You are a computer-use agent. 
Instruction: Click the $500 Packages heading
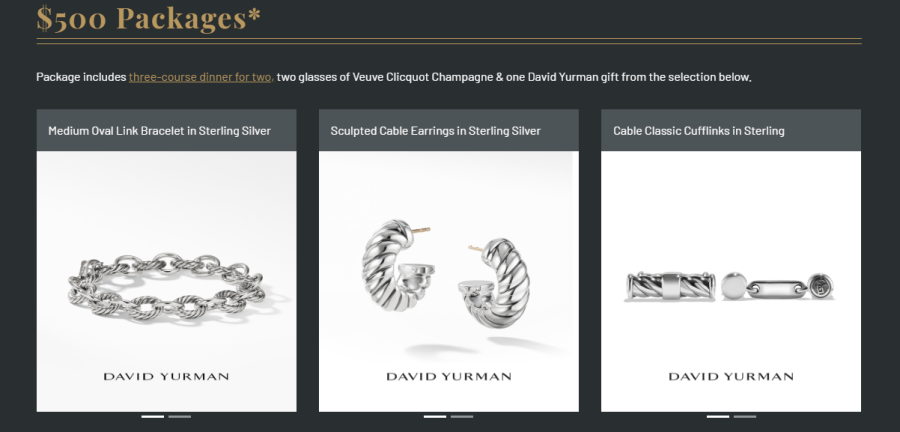tap(149, 18)
